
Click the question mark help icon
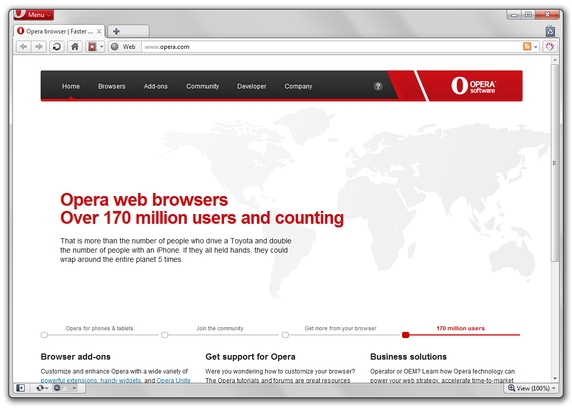tap(378, 86)
